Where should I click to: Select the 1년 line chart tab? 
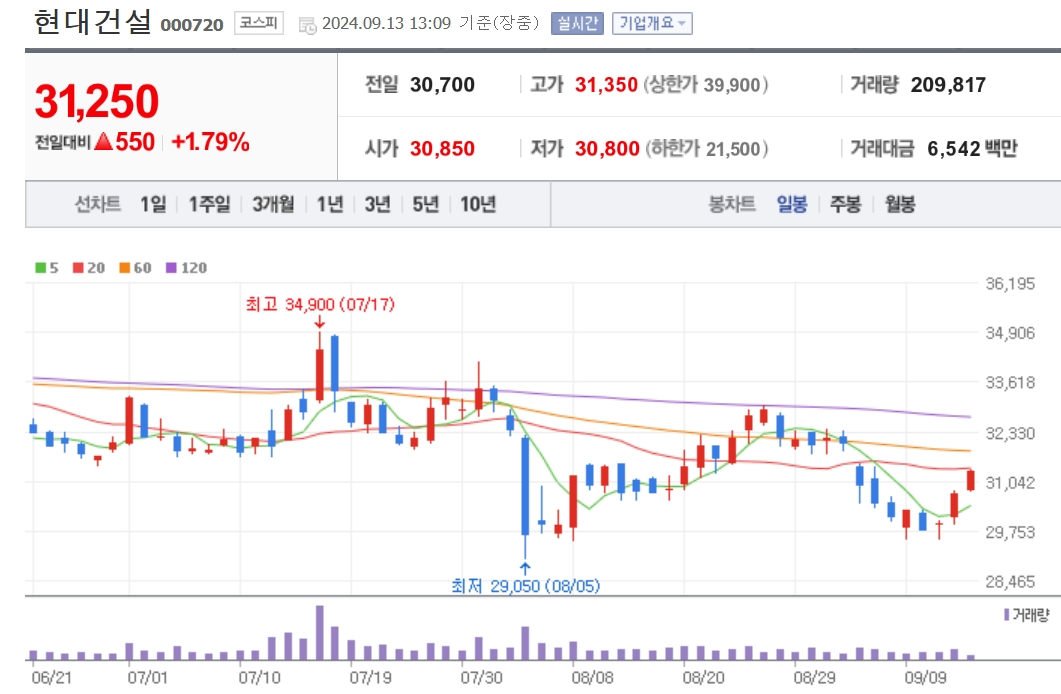coord(330,204)
